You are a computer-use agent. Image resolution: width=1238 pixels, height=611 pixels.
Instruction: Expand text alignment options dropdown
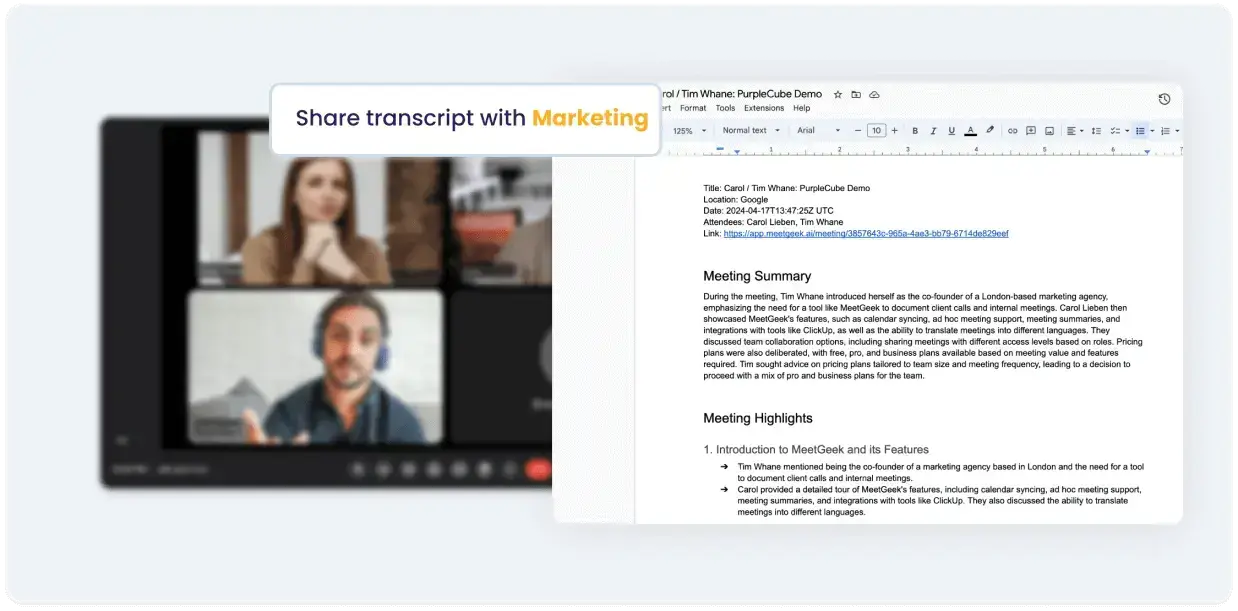1083,130
